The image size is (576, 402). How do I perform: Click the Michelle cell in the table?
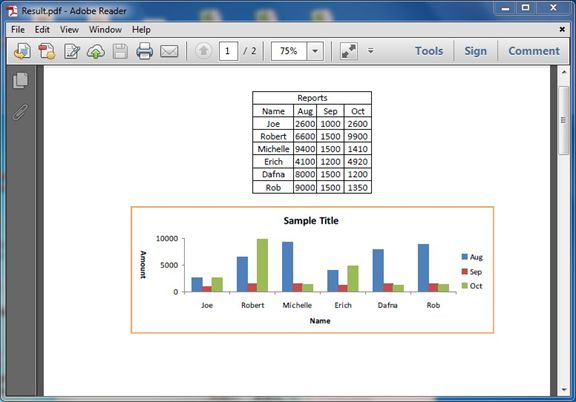pos(273,149)
